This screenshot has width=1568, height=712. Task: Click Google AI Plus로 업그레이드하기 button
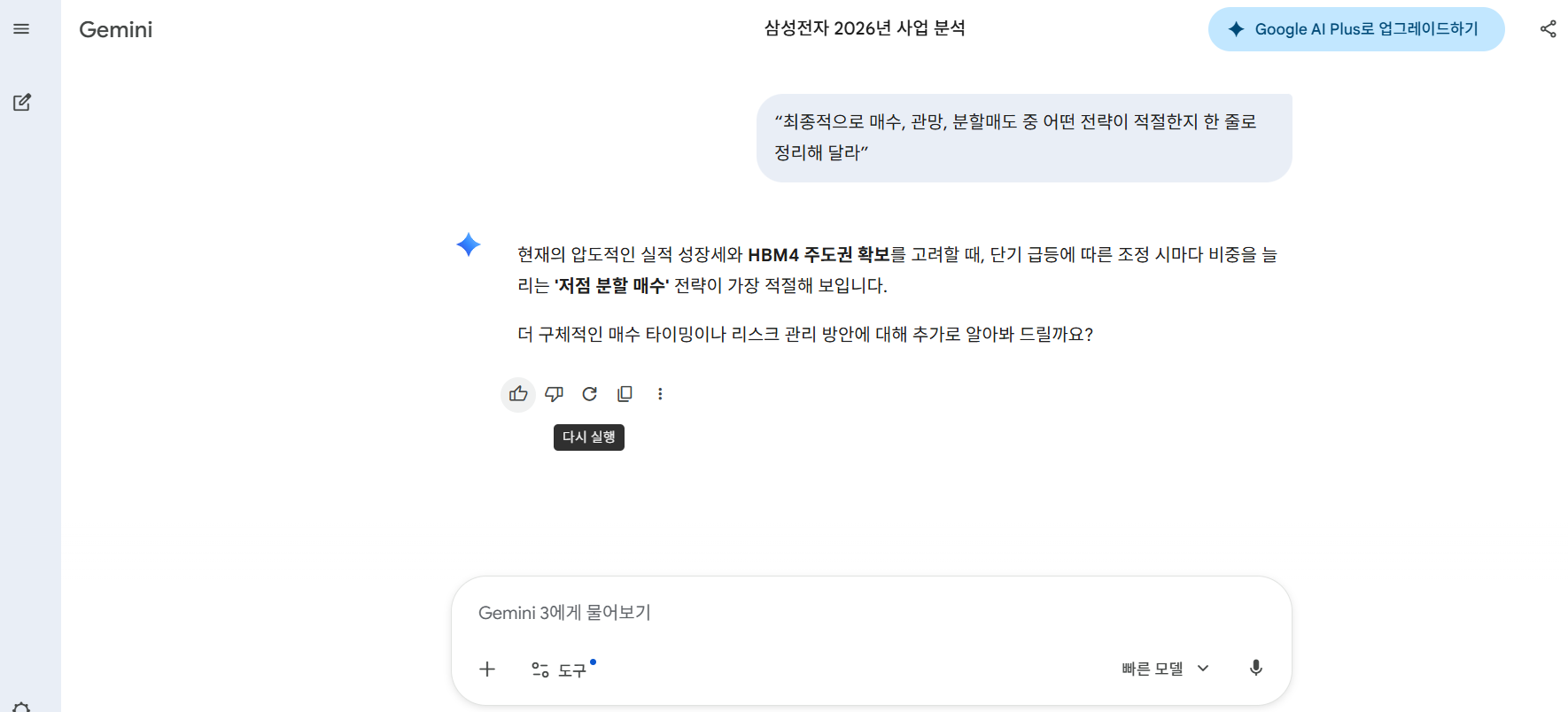point(1356,29)
